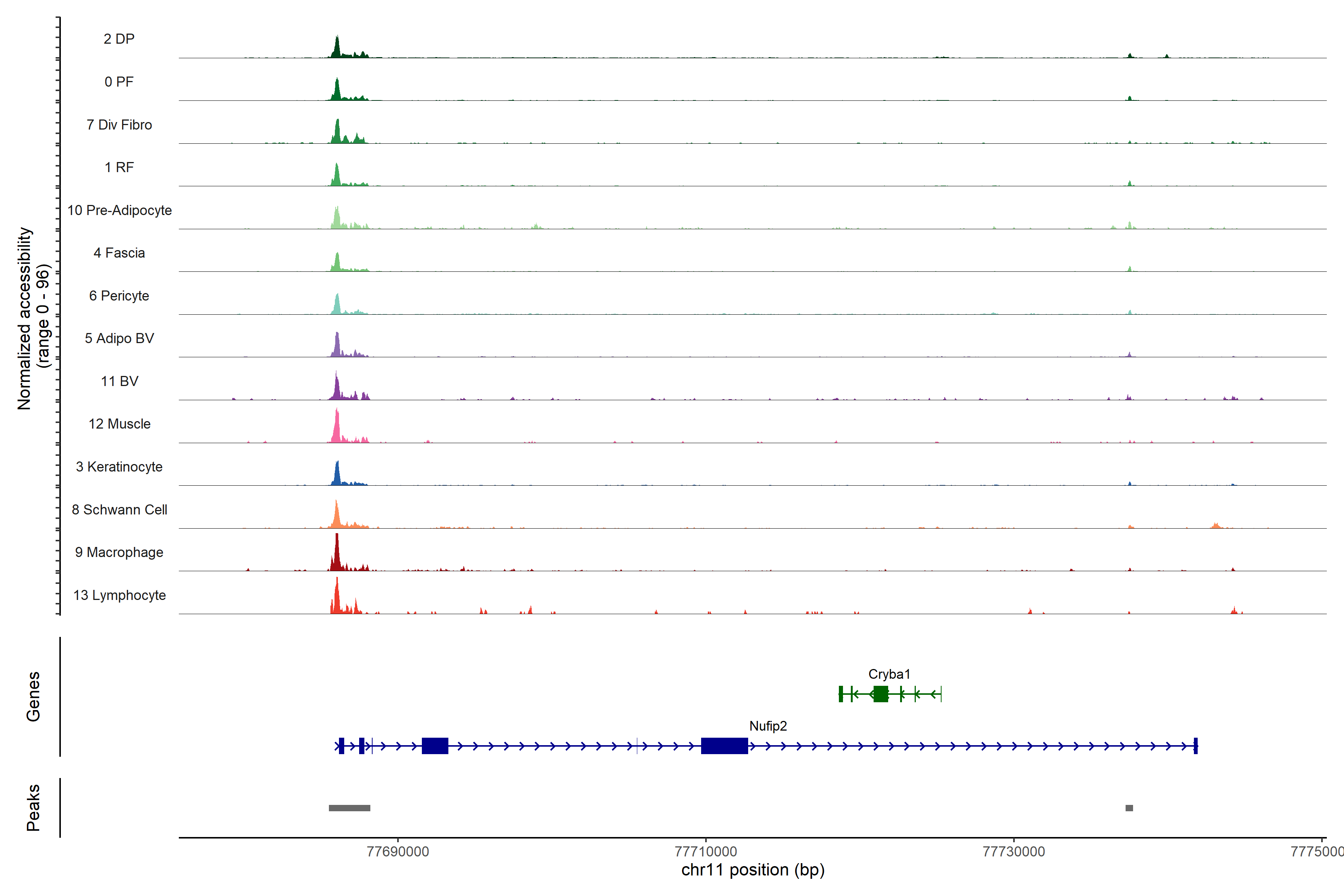Viewport: 1344px width, 896px height.
Task: Click the Genes panel label
Action: pos(33,696)
